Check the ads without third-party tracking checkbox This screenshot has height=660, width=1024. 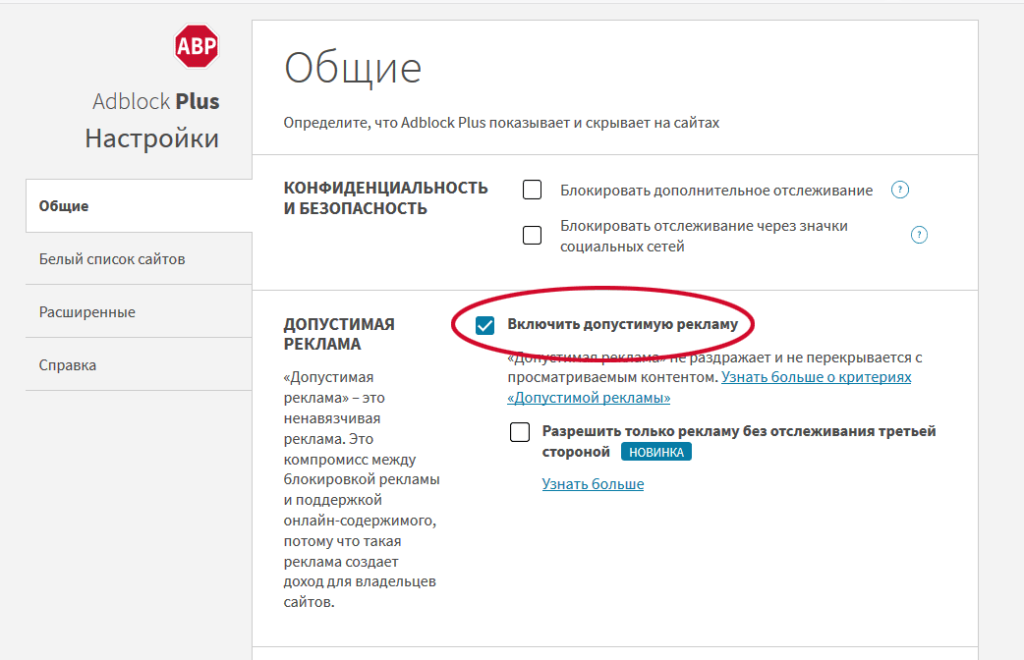click(520, 432)
